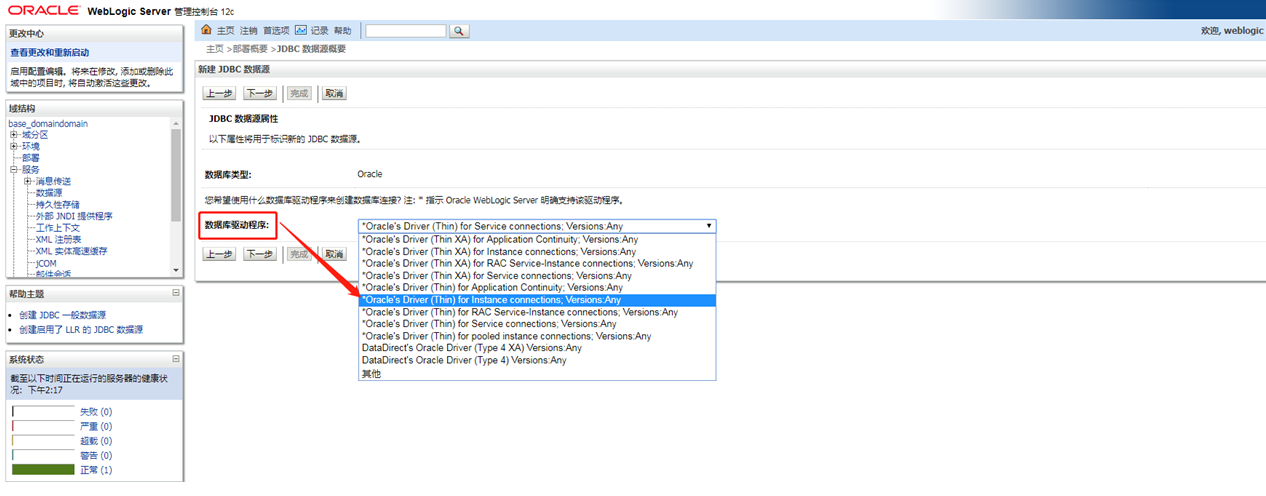1266x496 pixels.
Task: Click 取消 button under the 新建 JDBC 数据源 title
Action: [x=333, y=93]
